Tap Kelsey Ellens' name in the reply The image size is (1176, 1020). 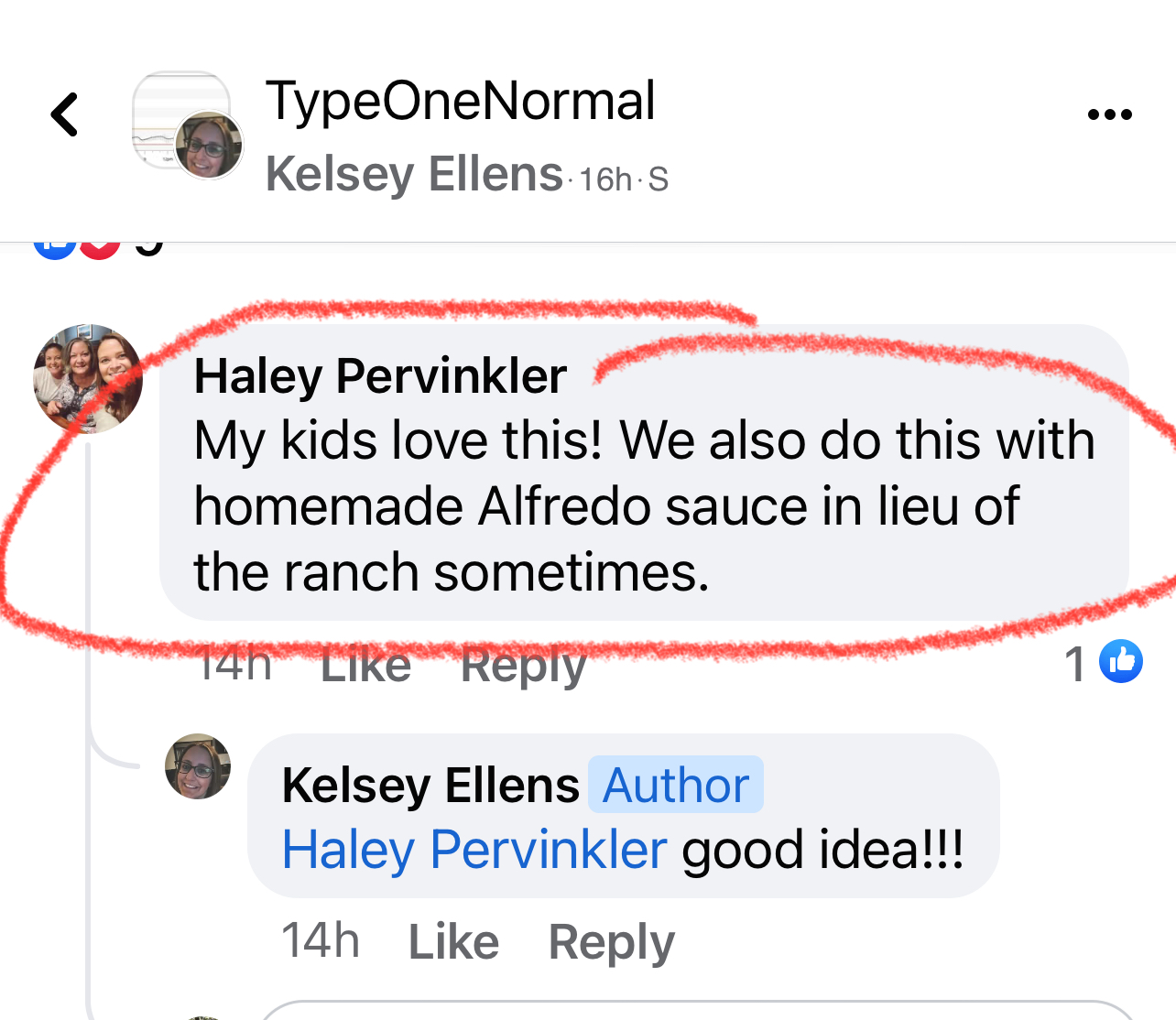tap(430, 786)
